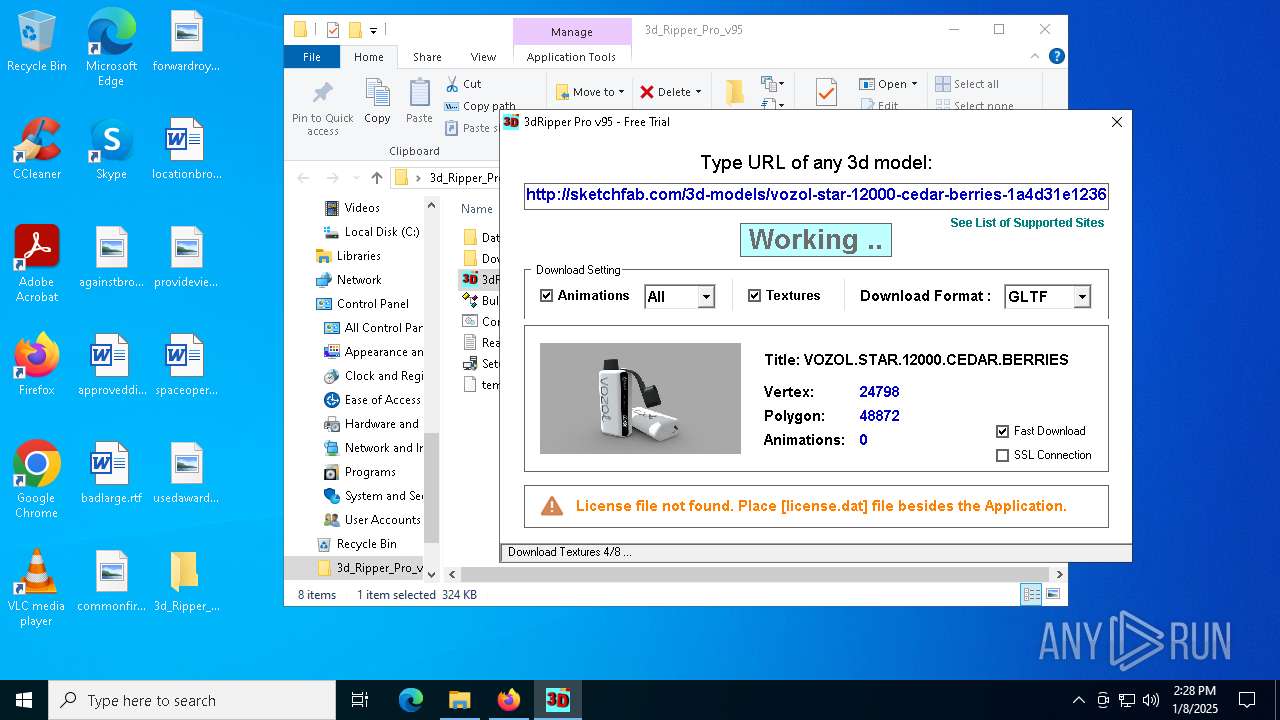The width and height of the screenshot is (1280, 720).
Task: Enable the SSL Connection checkbox
Action: click(1003, 455)
